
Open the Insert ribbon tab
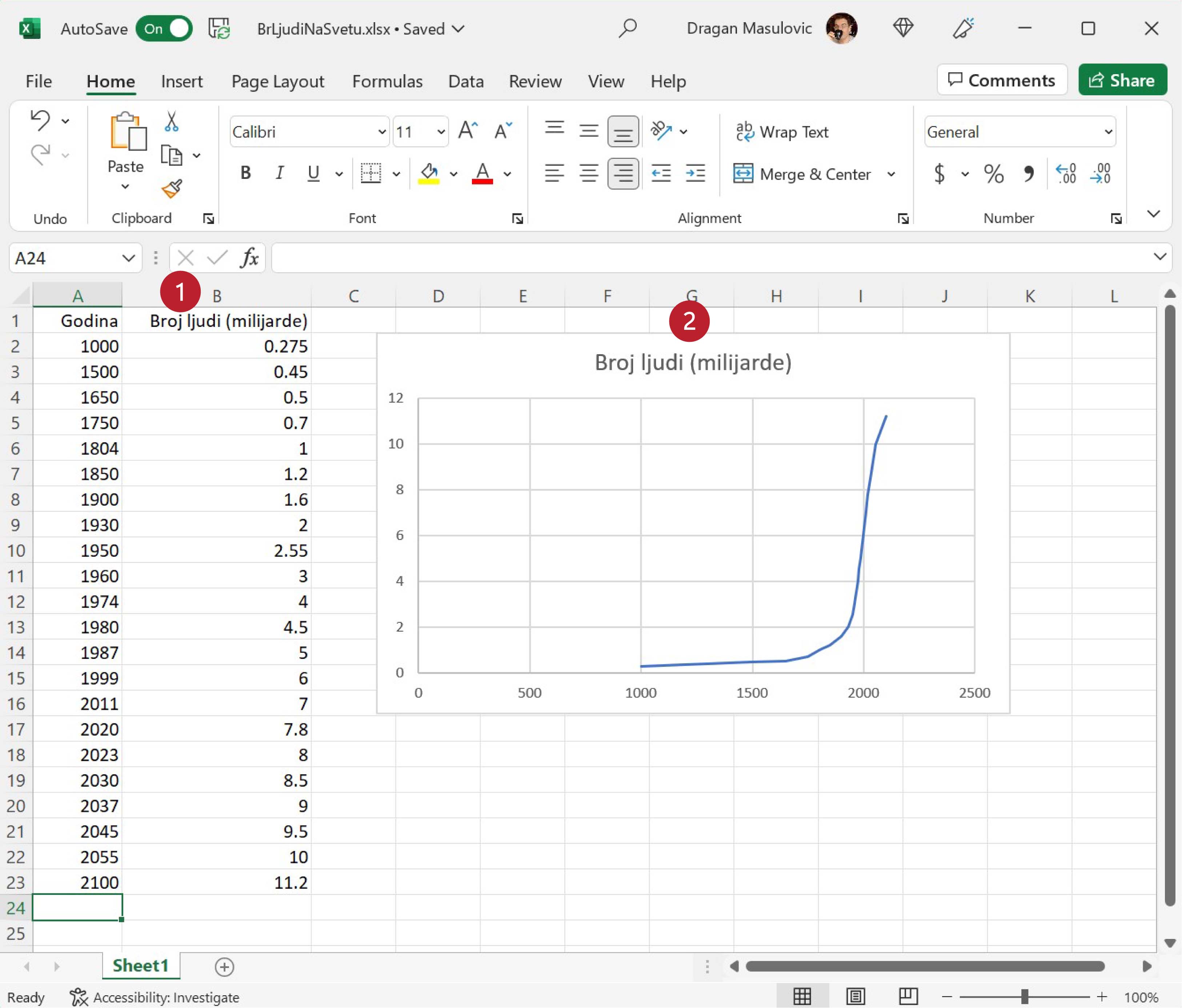pos(181,81)
